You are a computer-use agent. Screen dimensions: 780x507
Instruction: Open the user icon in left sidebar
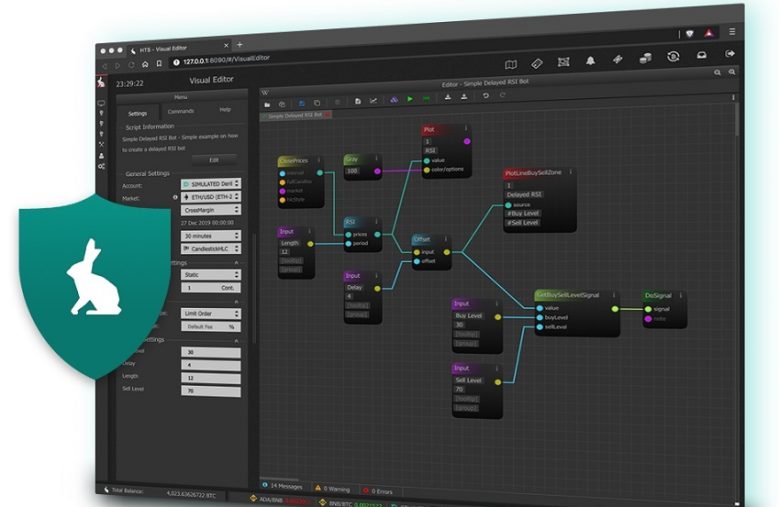(101, 155)
